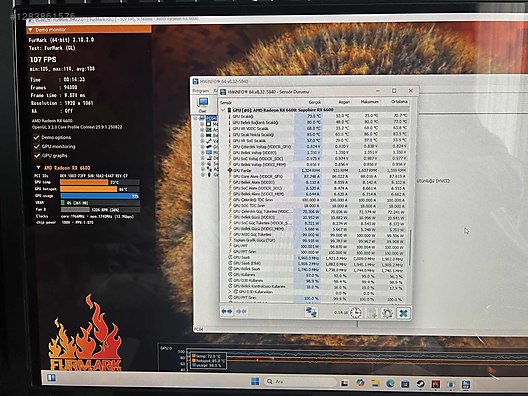Expand the PC tree root in HWiNFO main window

click(x=195, y=118)
